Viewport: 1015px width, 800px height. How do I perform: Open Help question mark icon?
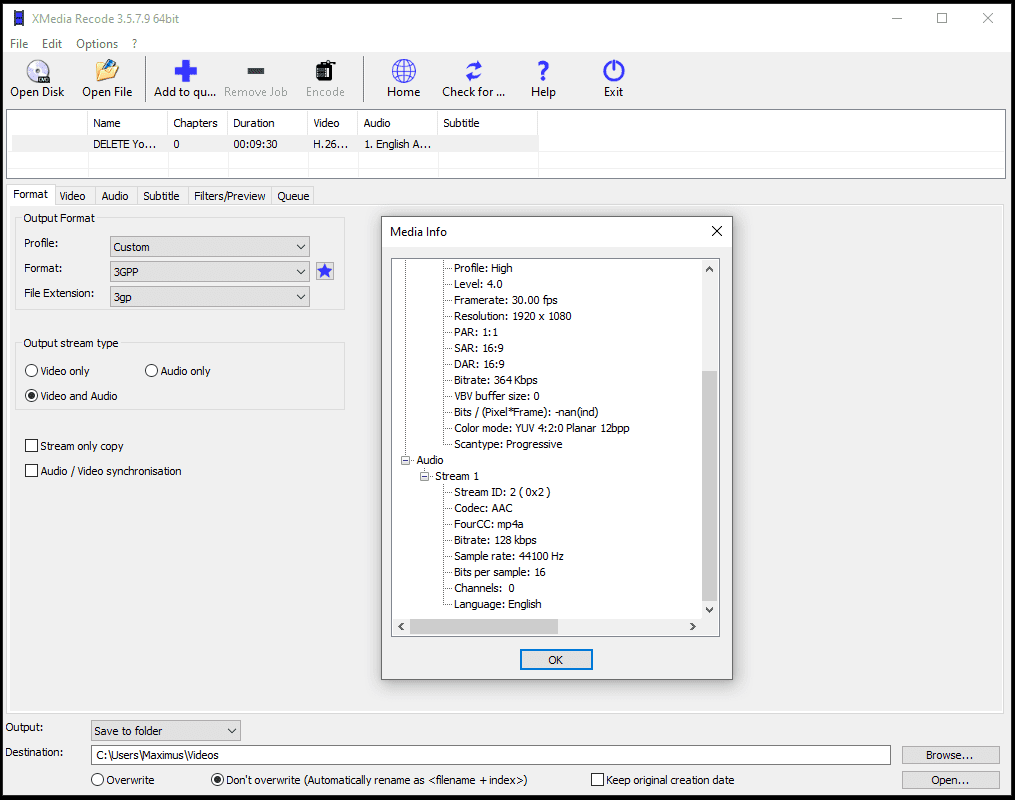coord(543,72)
